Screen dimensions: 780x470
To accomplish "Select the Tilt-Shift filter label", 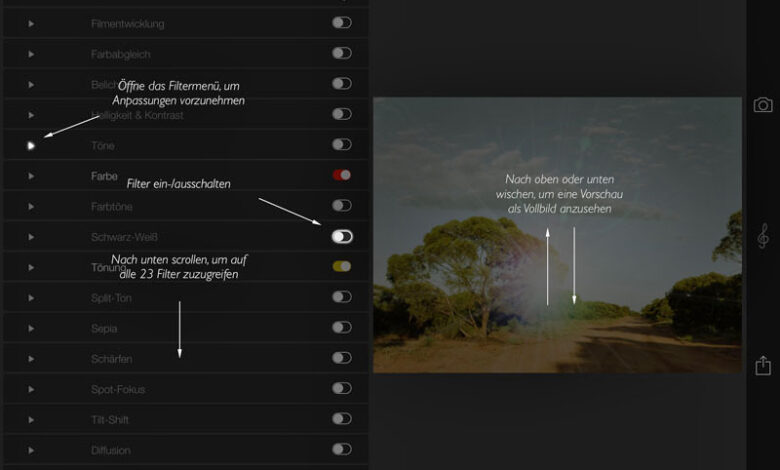I will (110, 420).
